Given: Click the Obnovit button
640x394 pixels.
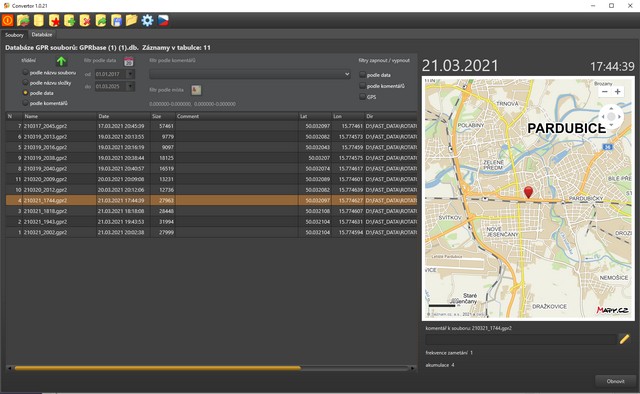Looking at the screenshot, I should [x=616, y=381].
